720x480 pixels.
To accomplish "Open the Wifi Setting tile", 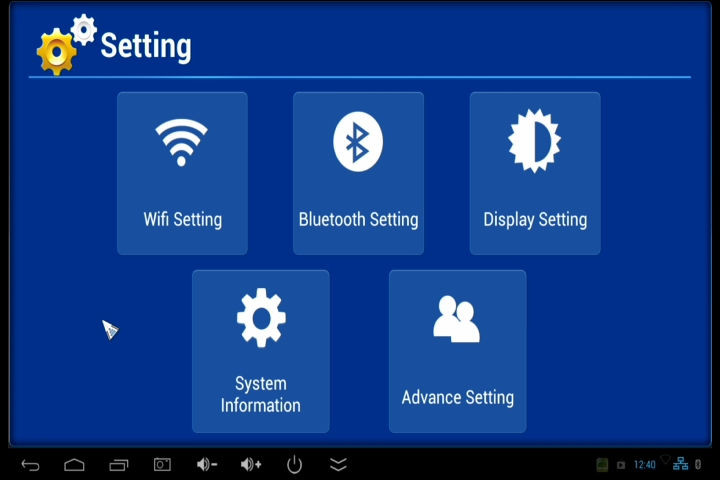I will (x=182, y=173).
